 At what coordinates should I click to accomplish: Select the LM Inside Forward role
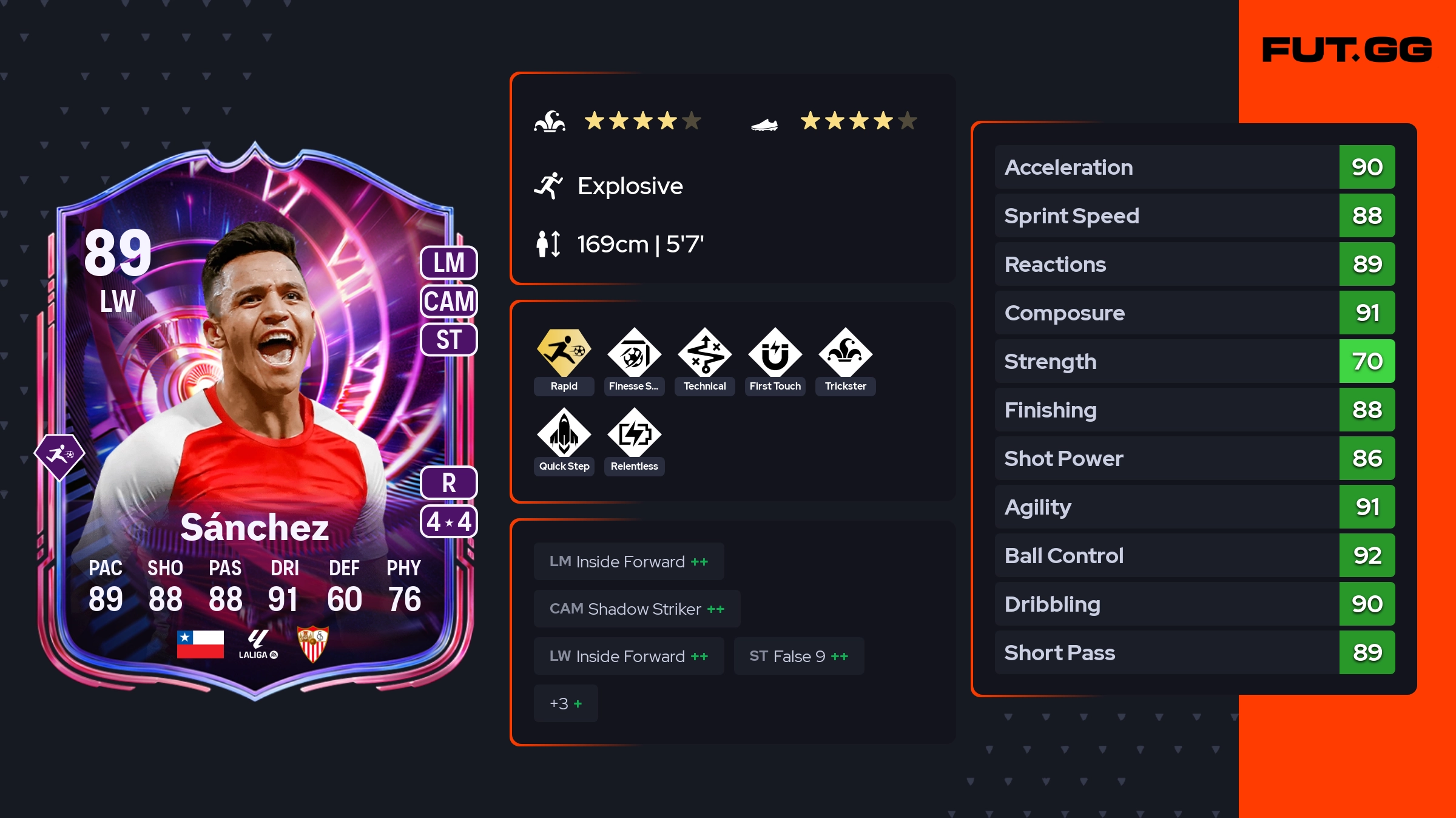[x=629, y=561]
